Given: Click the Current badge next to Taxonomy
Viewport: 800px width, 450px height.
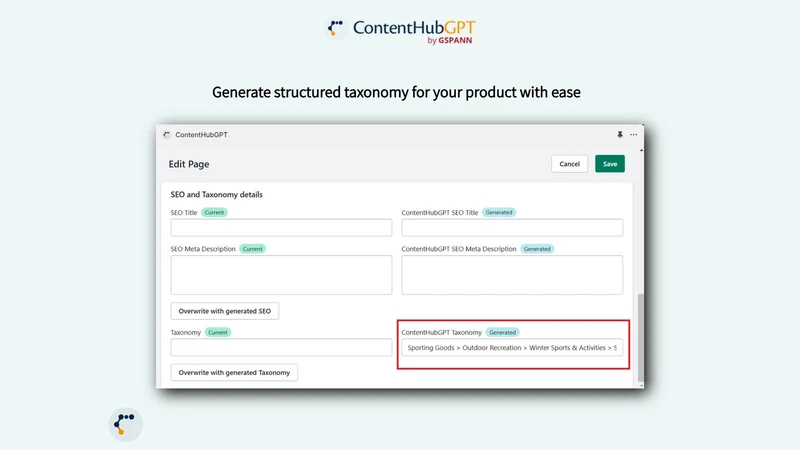Looking at the screenshot, I should 218,332.
